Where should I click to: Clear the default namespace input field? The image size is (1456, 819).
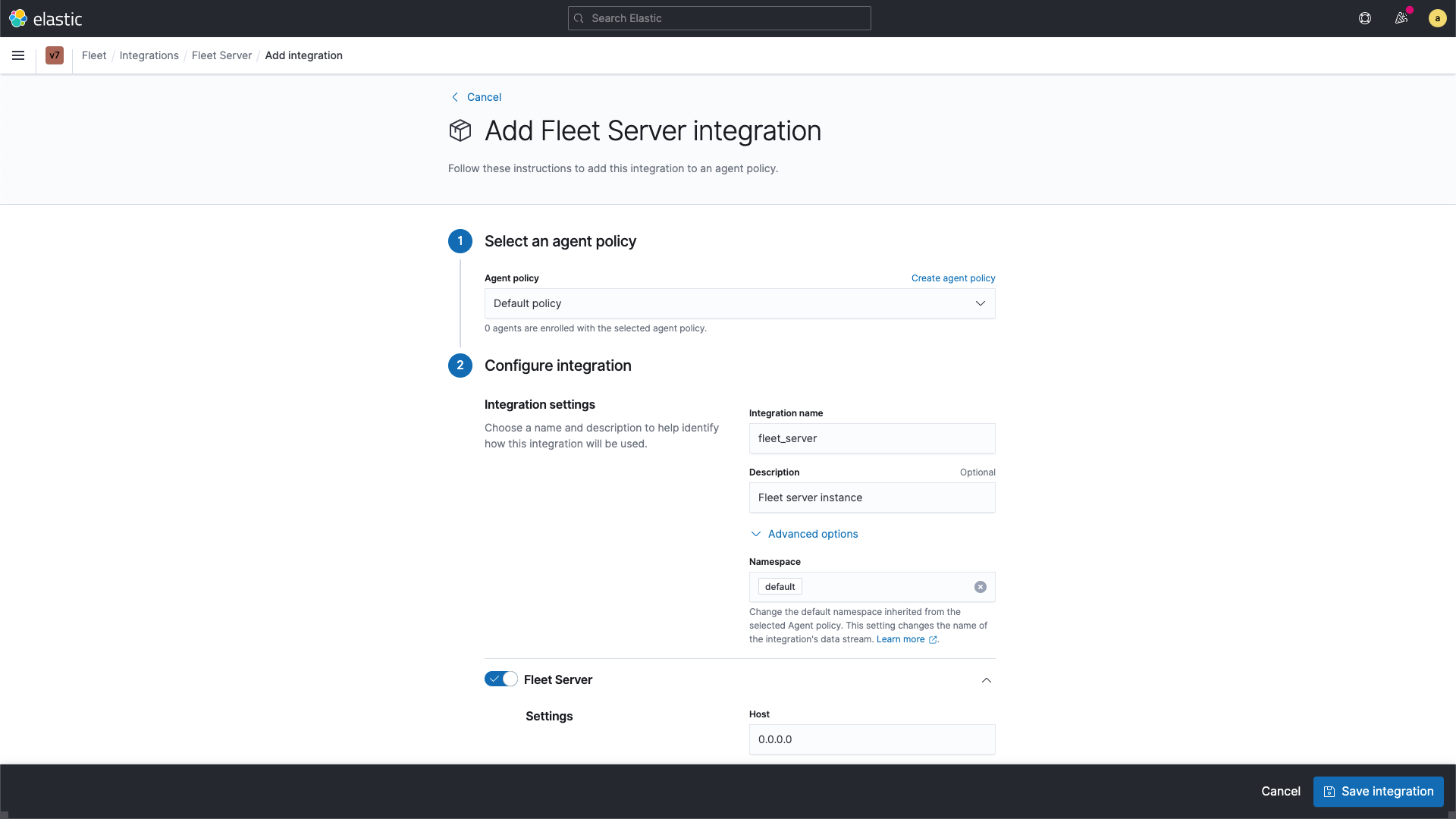980,587
